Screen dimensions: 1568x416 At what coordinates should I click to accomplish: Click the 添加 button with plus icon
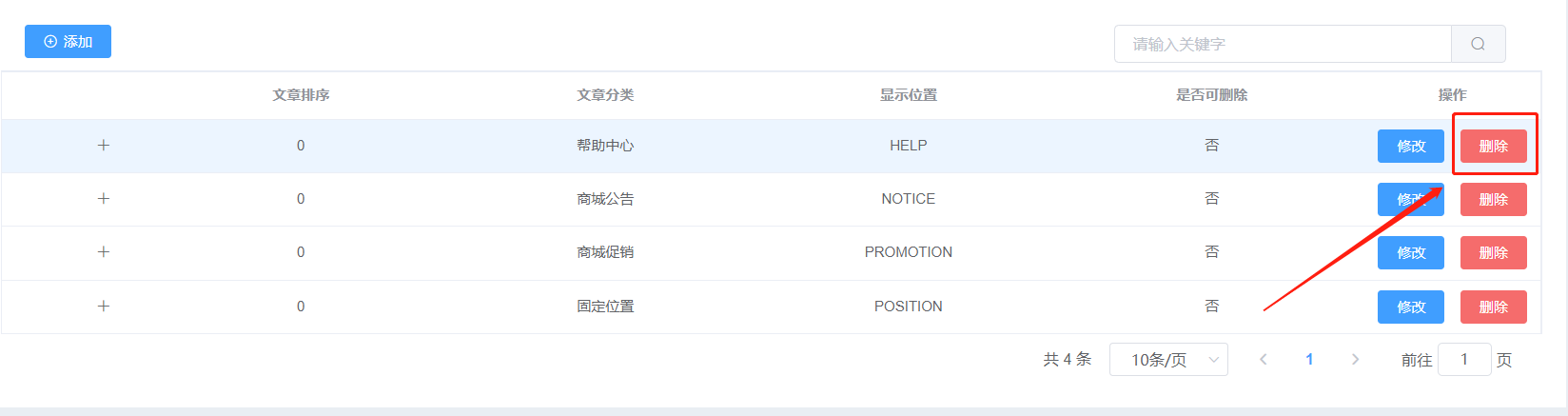[x=68, y=41]
